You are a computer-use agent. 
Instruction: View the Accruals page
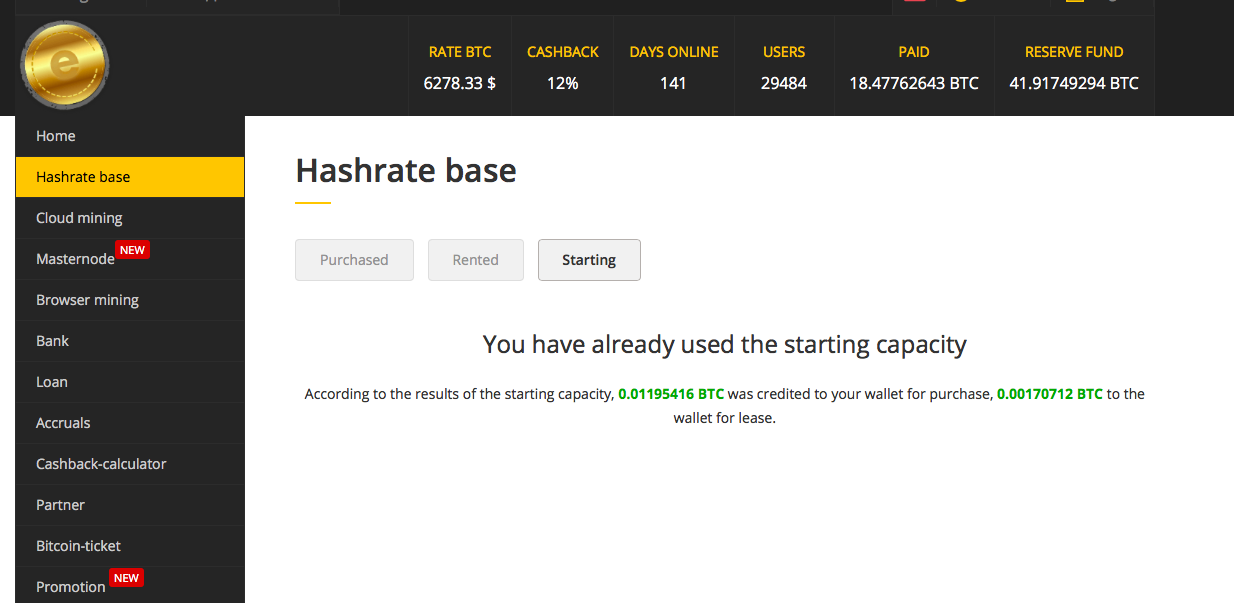[130, 423]
